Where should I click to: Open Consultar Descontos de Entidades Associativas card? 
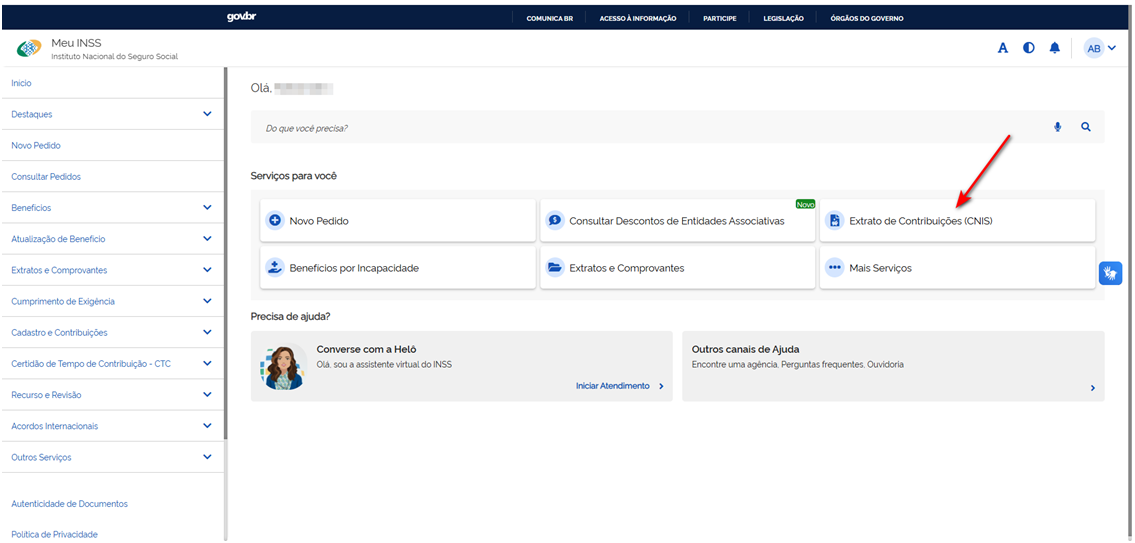coord(678,221)
